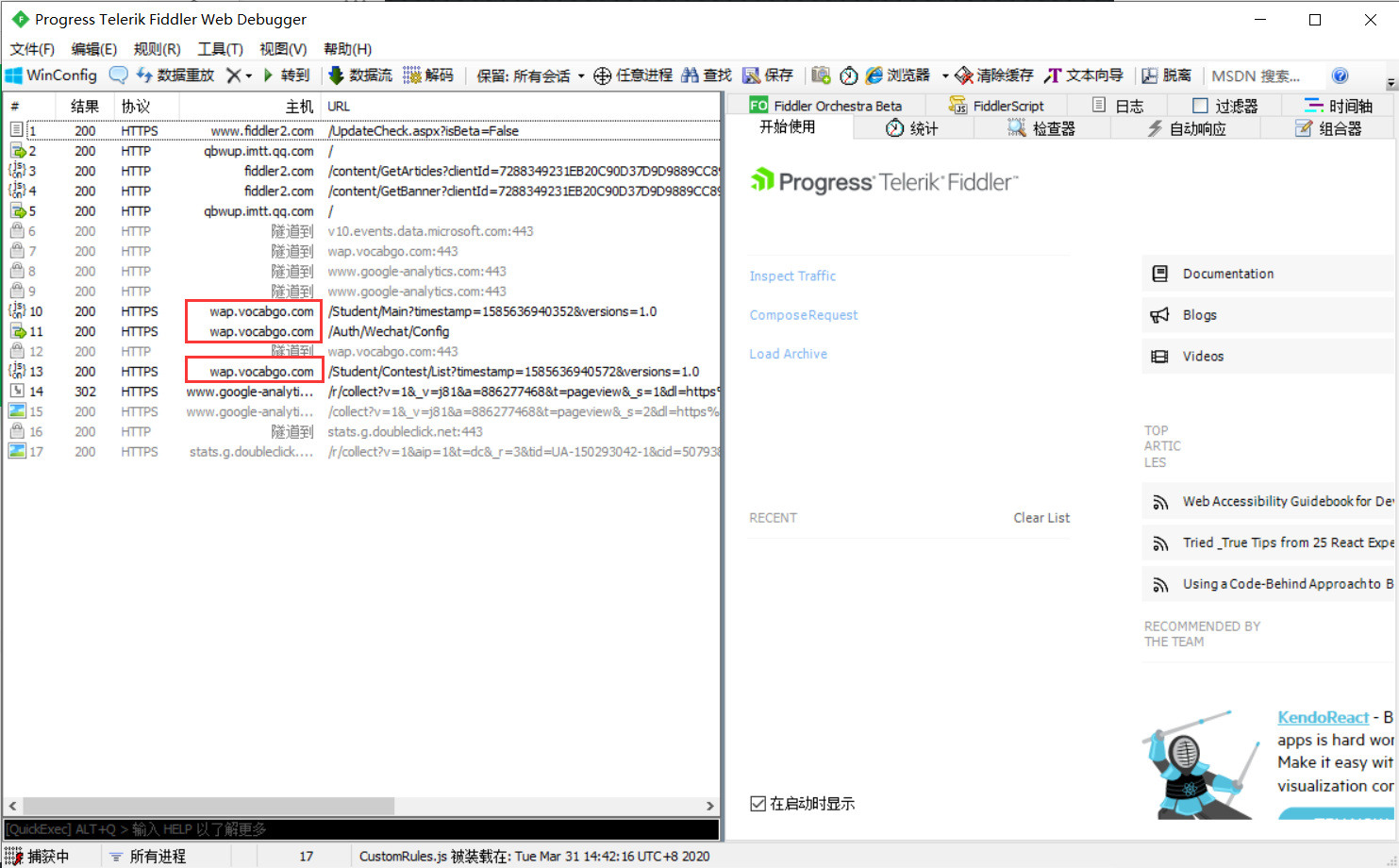Open the dropdown arrow beside the X icon
This screenshot has width=1399, height=868.
249,76
